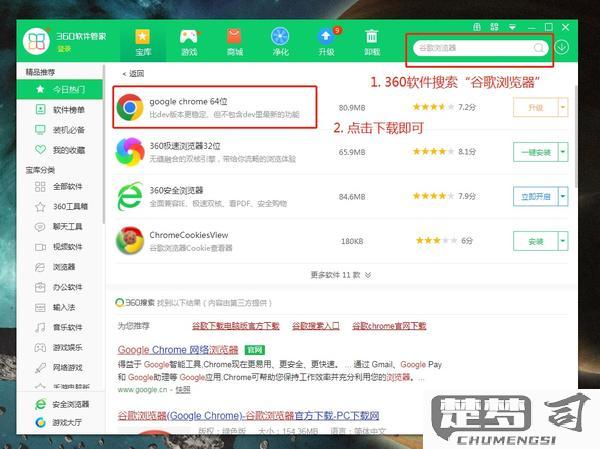Viewport: 600px width, 449px height.
Task: Expand the dropdown beside the chrome 升级 button
Action: 563,108
